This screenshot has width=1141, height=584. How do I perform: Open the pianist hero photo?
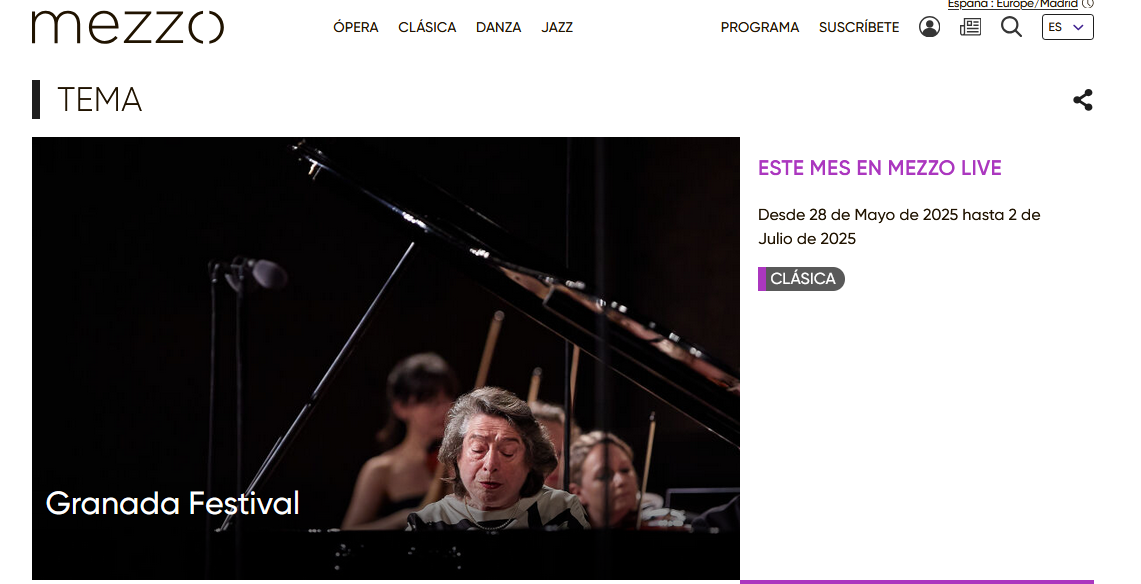pyautogui.click(x=386, y=358)
